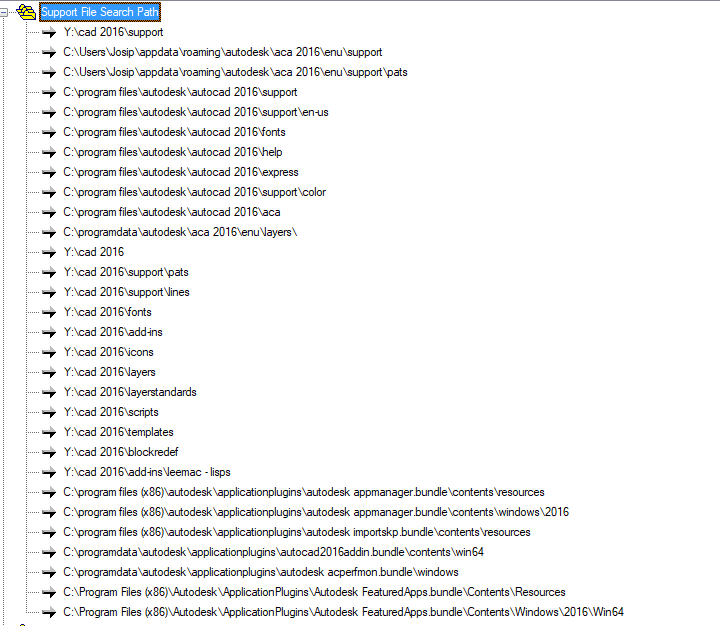Click the arrow icon beside Y:\cad 2016\templates
This screenshot has height=626, width=720.
pyautogui.click(x=49, y=432)
